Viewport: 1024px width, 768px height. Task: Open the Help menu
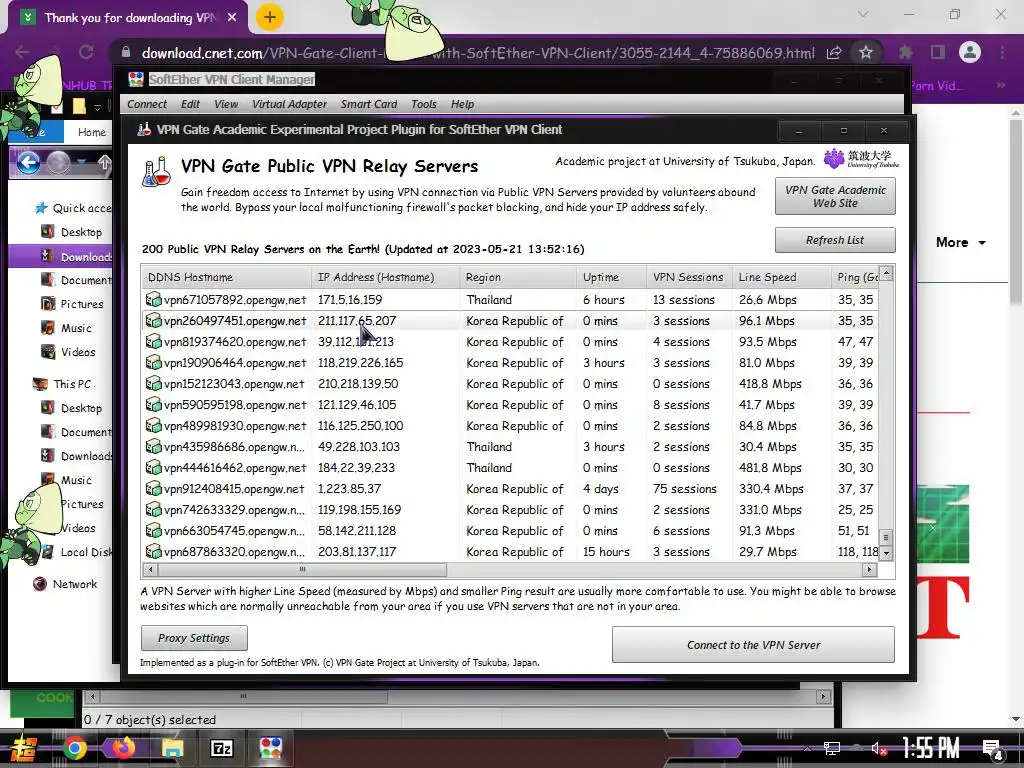tap(462, 104)
